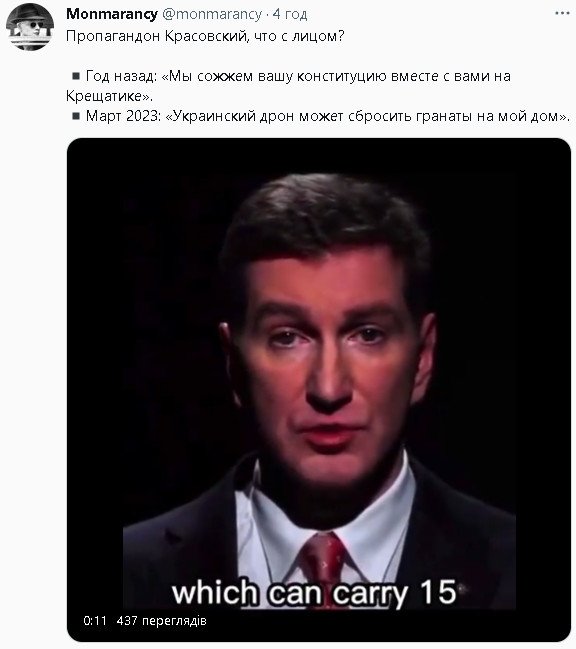Click the tweet line 'Пропагандон Красовский, что с лицом?'
The height and width of the screenshot is (649, 576).
pyautogui.click(x=205, y=36)
